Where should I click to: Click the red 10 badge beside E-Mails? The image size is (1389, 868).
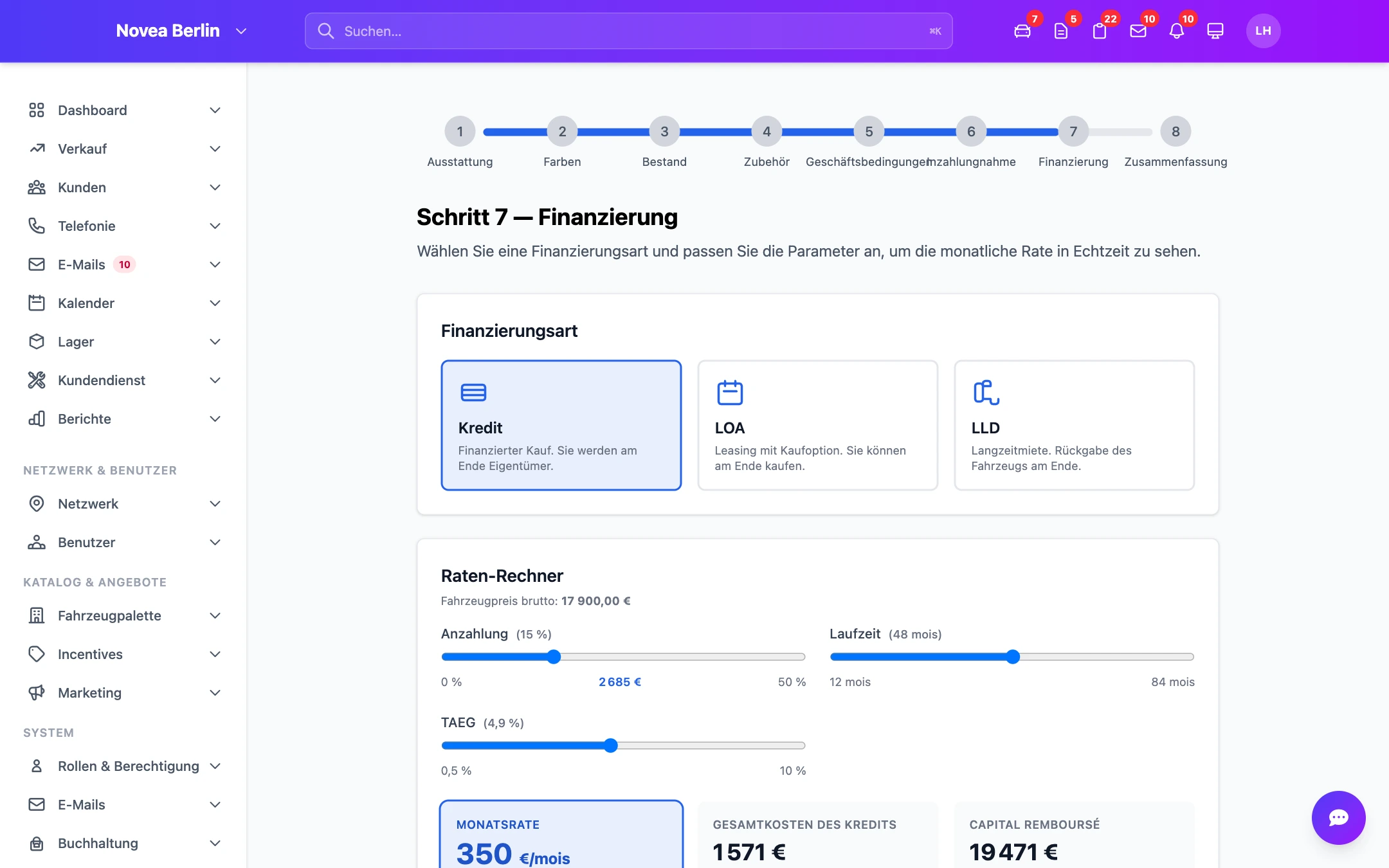pos(124,264)
